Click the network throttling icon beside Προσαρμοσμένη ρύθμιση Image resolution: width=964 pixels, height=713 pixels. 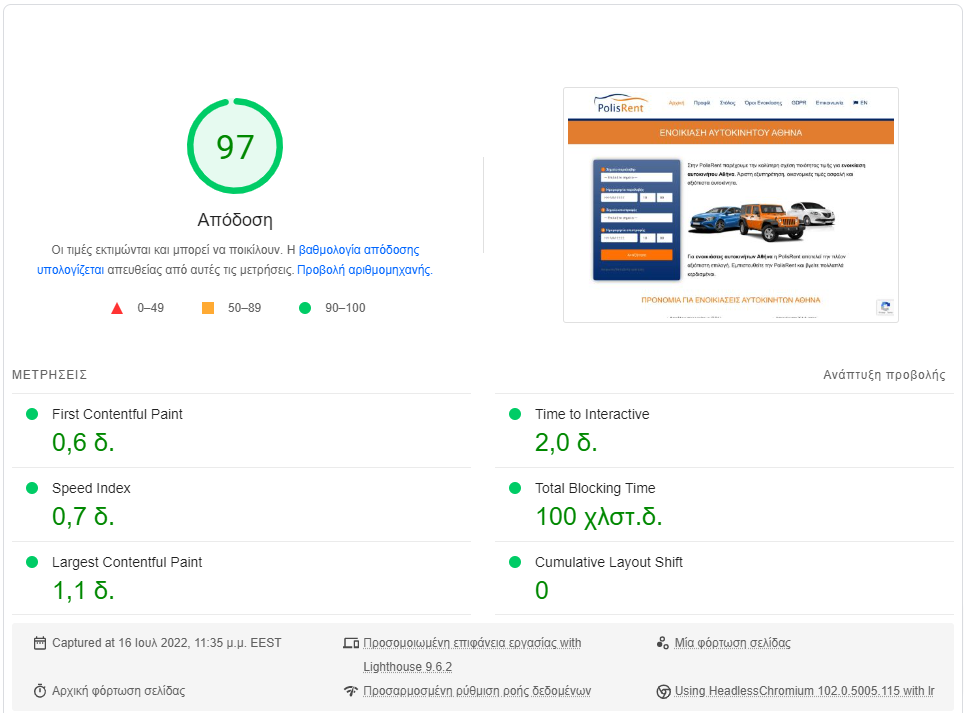[x=351, y=691]
